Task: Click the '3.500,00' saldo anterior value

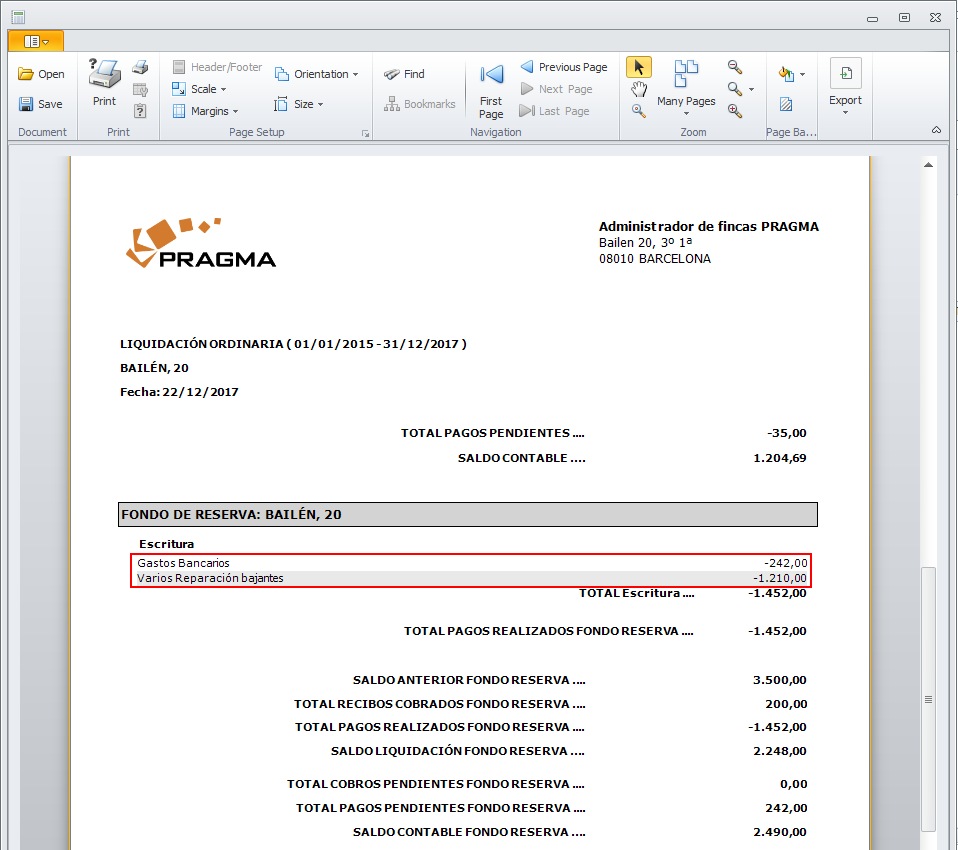Action: coord(780,680)
